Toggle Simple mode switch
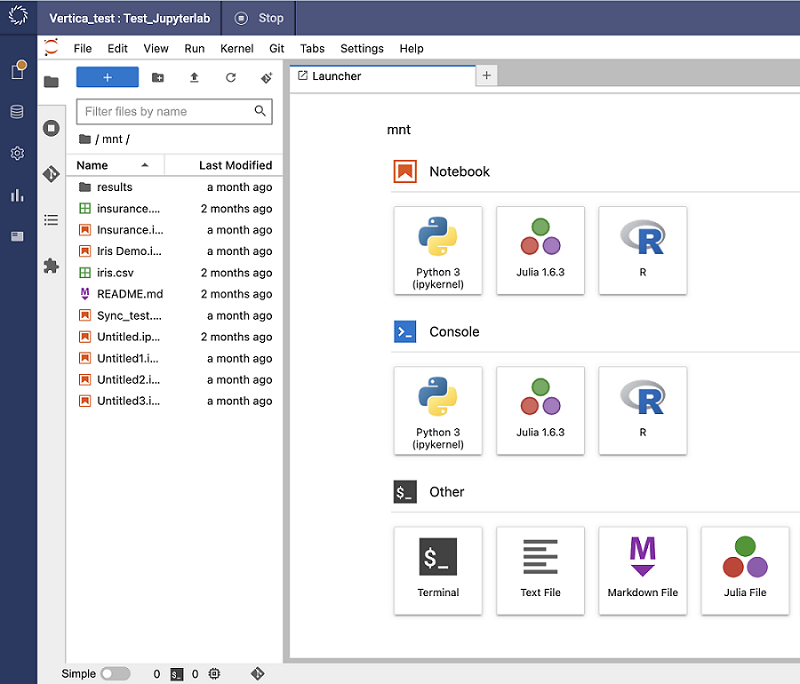The image size is (800, 684). (x=115, y=674)
